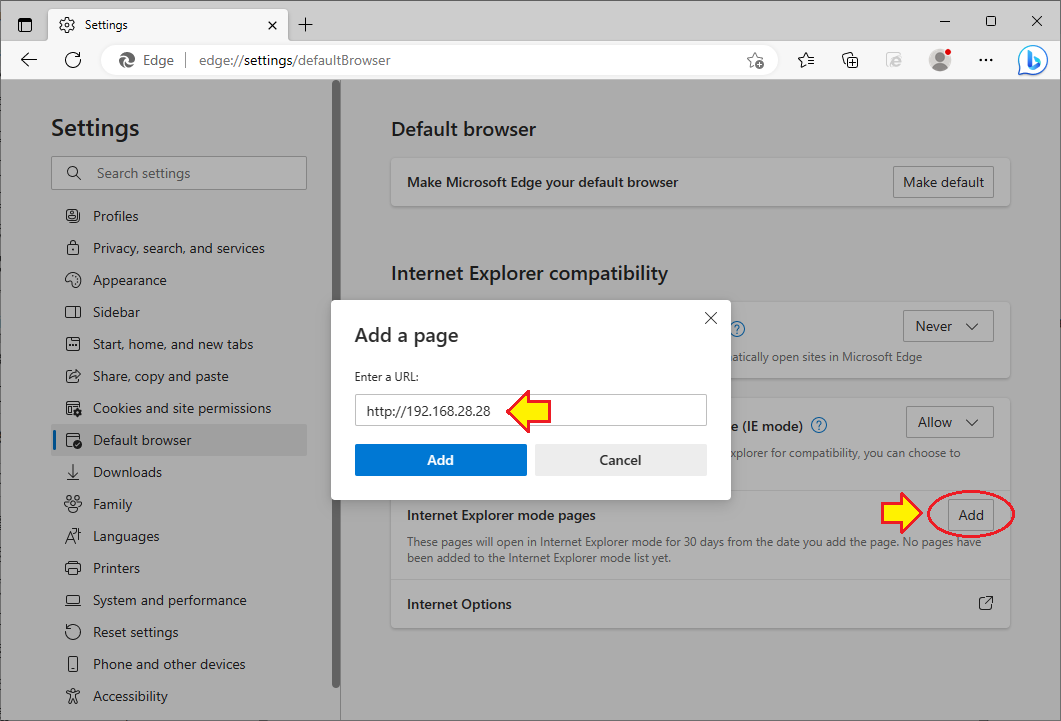Click the Default browser heading
The image size is (1061, 721).
[464, 129]
